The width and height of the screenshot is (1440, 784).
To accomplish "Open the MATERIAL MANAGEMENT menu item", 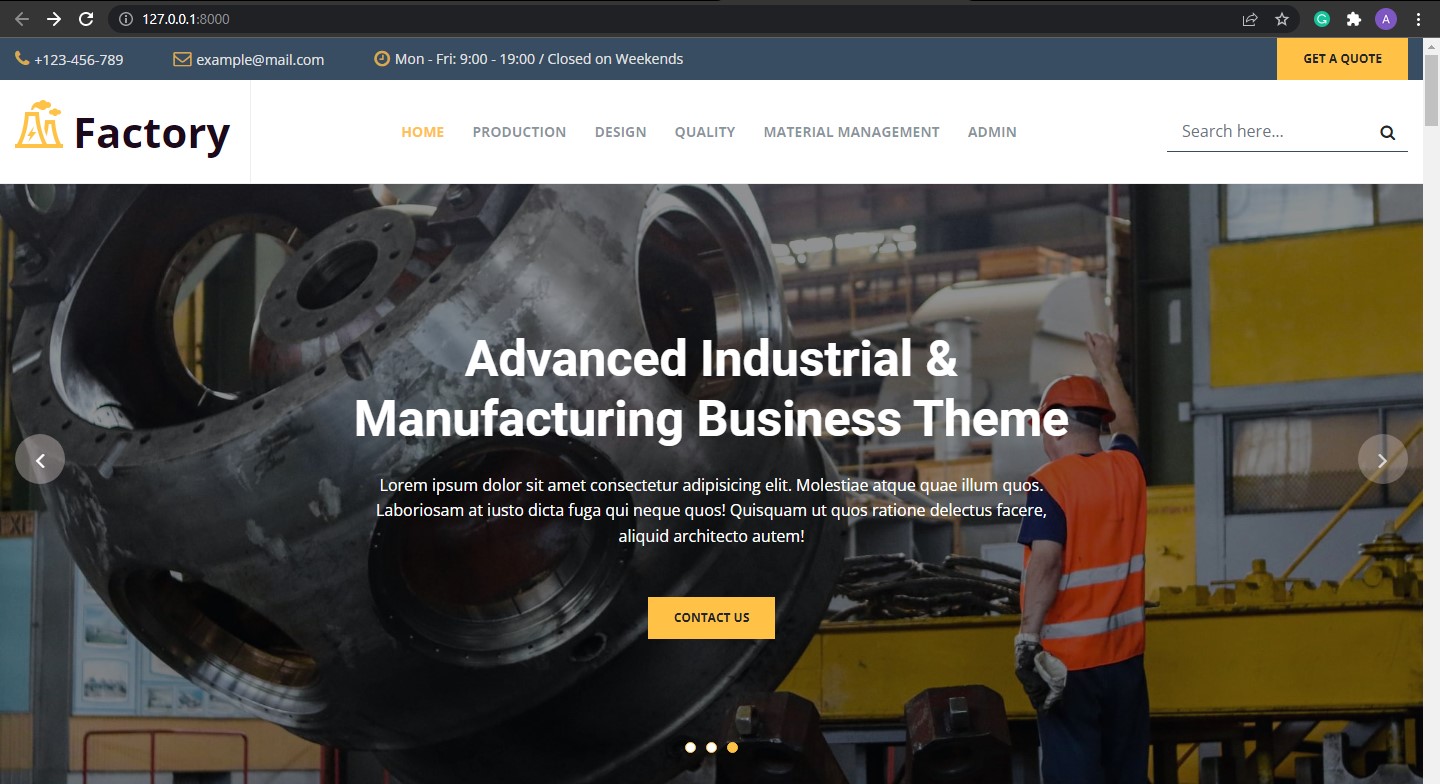I will pyautogui.click(x=852, y=132).
